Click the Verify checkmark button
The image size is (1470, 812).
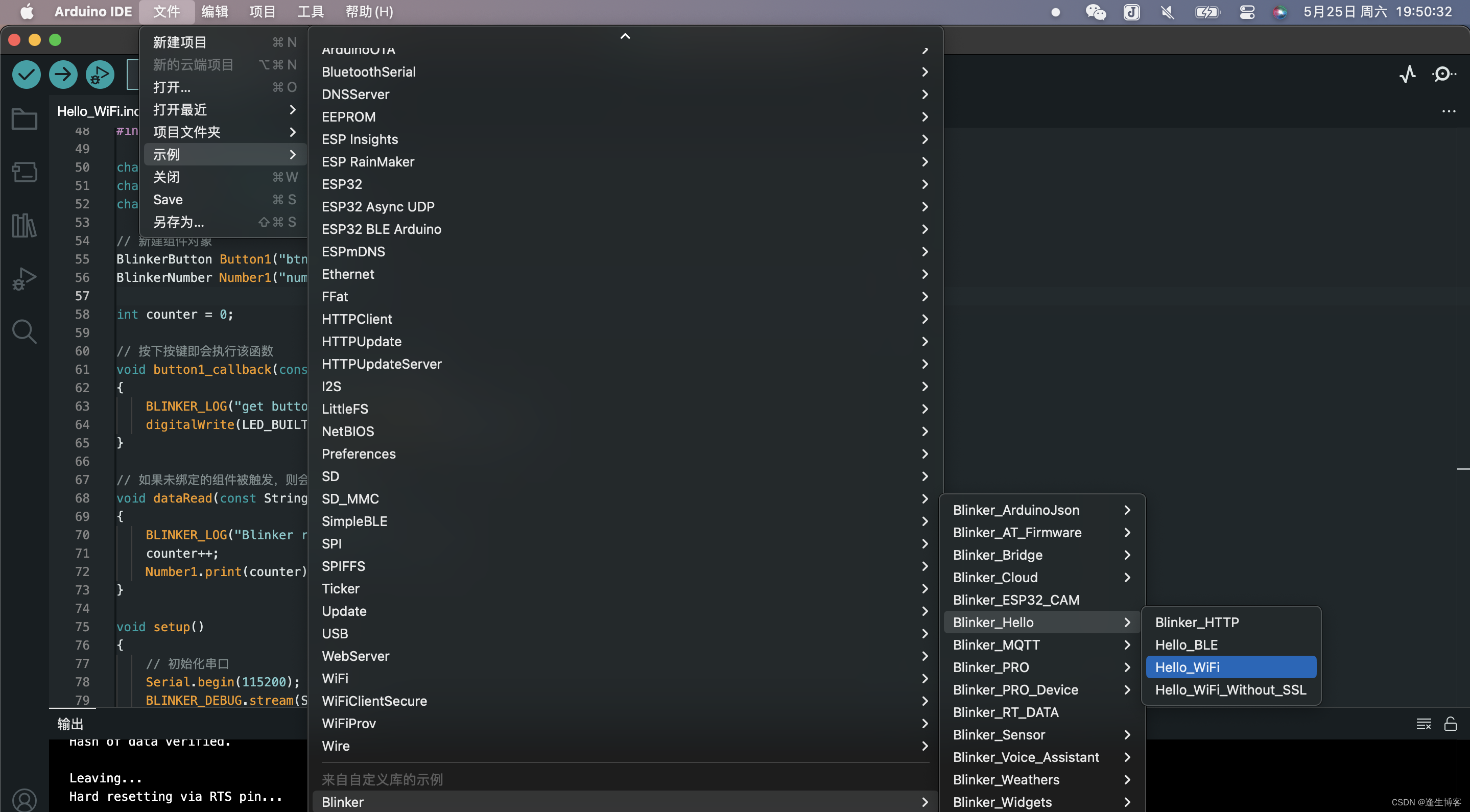pos(26,74)
